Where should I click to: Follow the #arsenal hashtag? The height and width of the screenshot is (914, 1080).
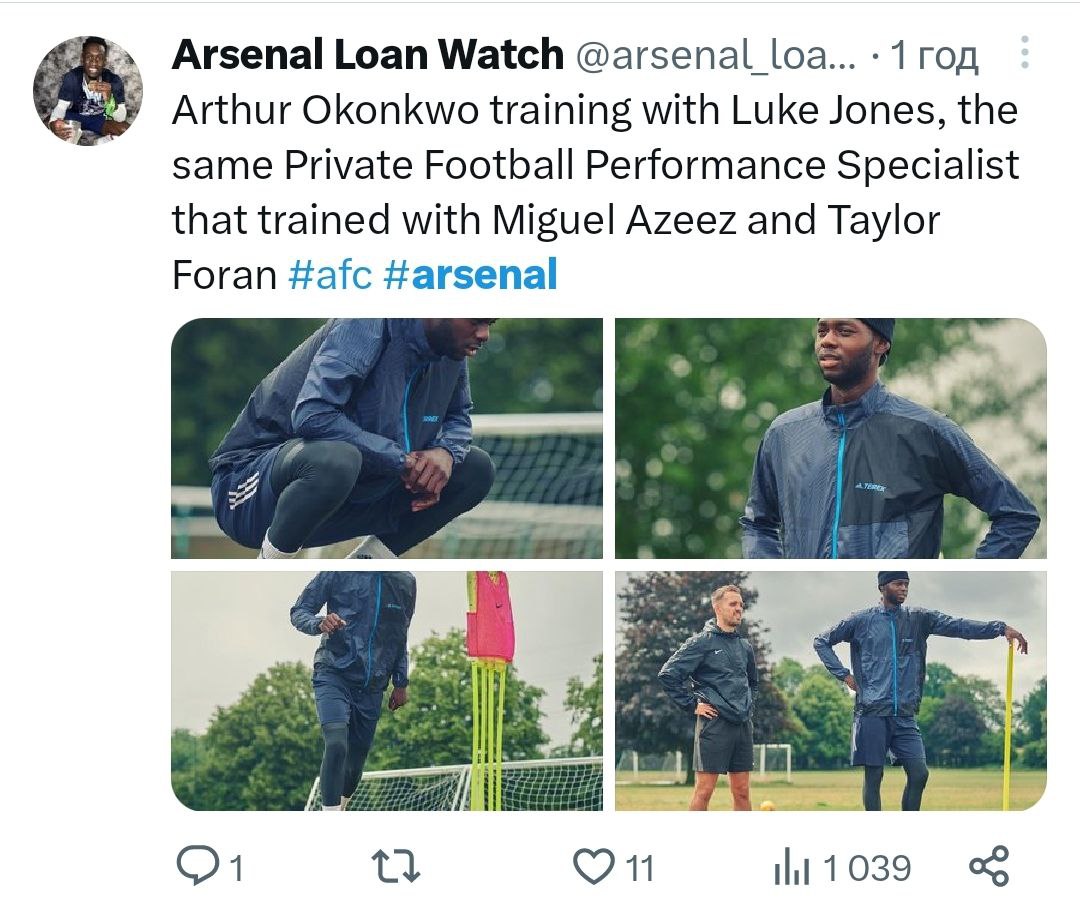click(470, 275)
